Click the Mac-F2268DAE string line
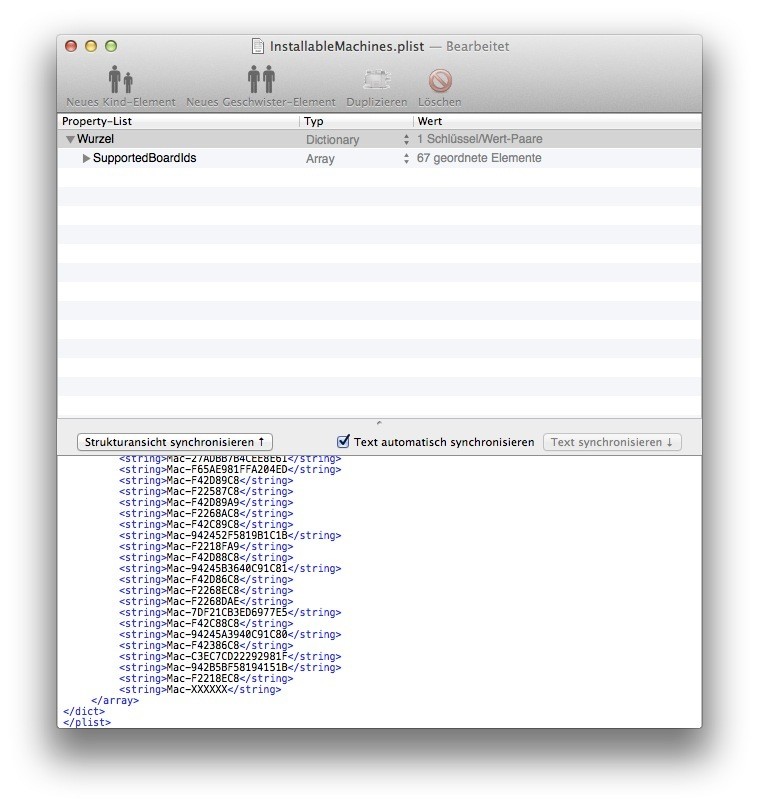Viewport: 759px width, 807px height. 206,601
